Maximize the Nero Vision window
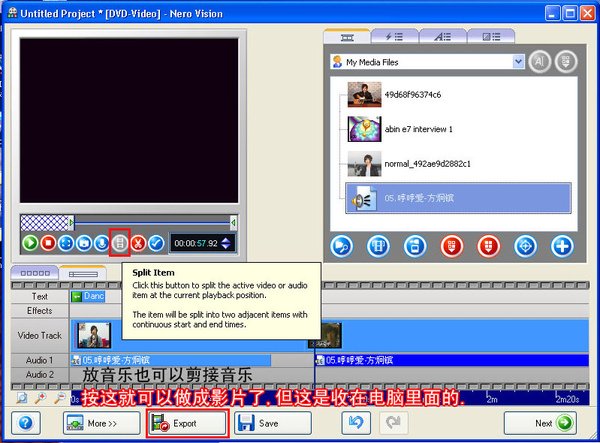 tap(570, 14)
